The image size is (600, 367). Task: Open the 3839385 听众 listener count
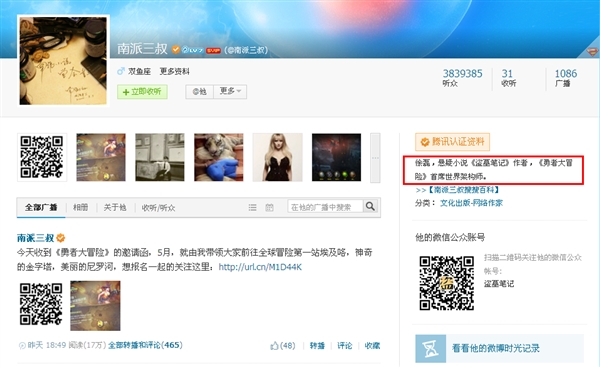point(462,78)
